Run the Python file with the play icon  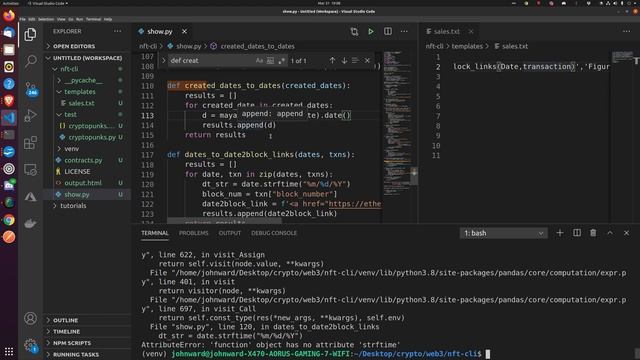[x=371, y=31]
